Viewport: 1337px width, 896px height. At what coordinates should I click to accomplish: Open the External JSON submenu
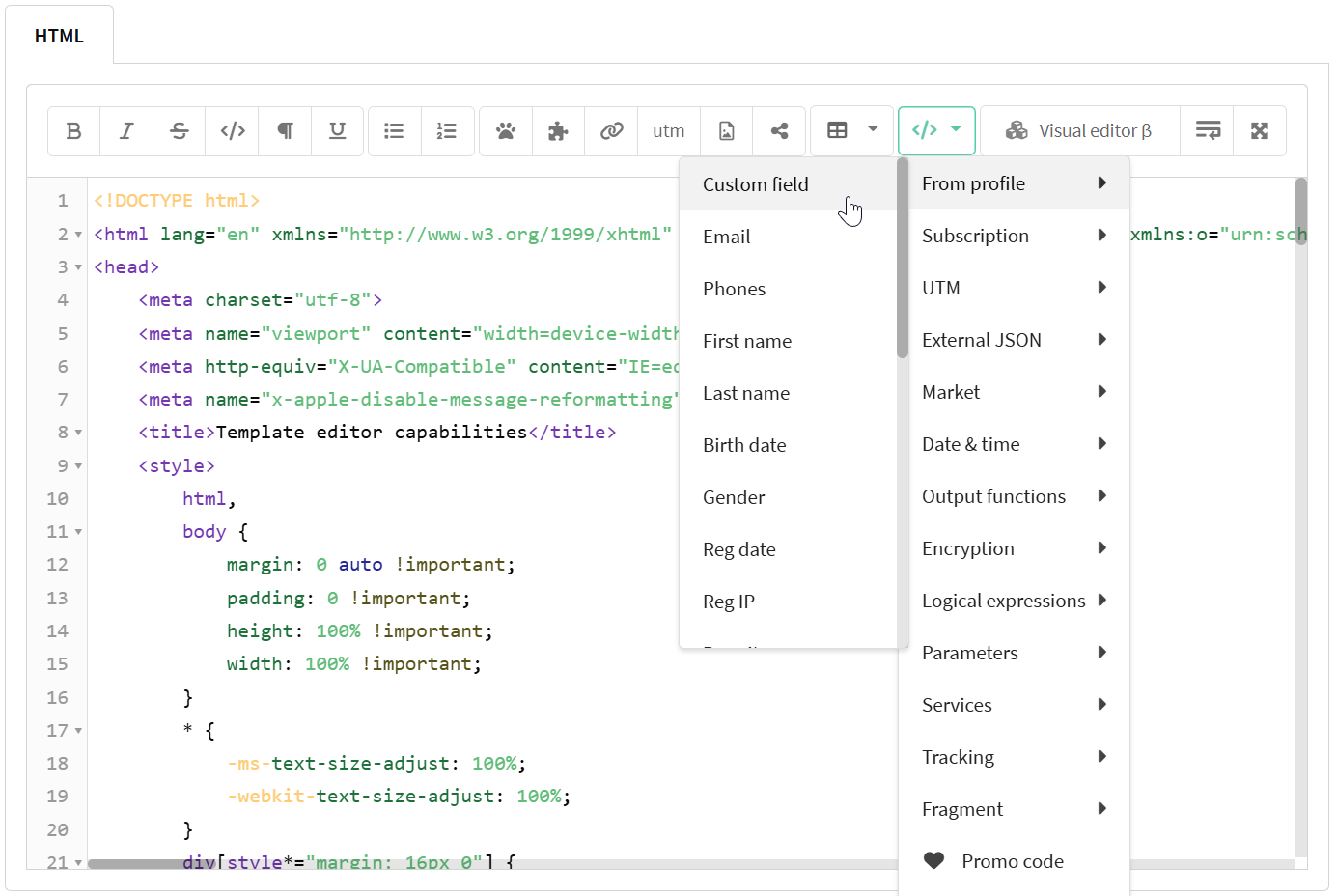1014,340
